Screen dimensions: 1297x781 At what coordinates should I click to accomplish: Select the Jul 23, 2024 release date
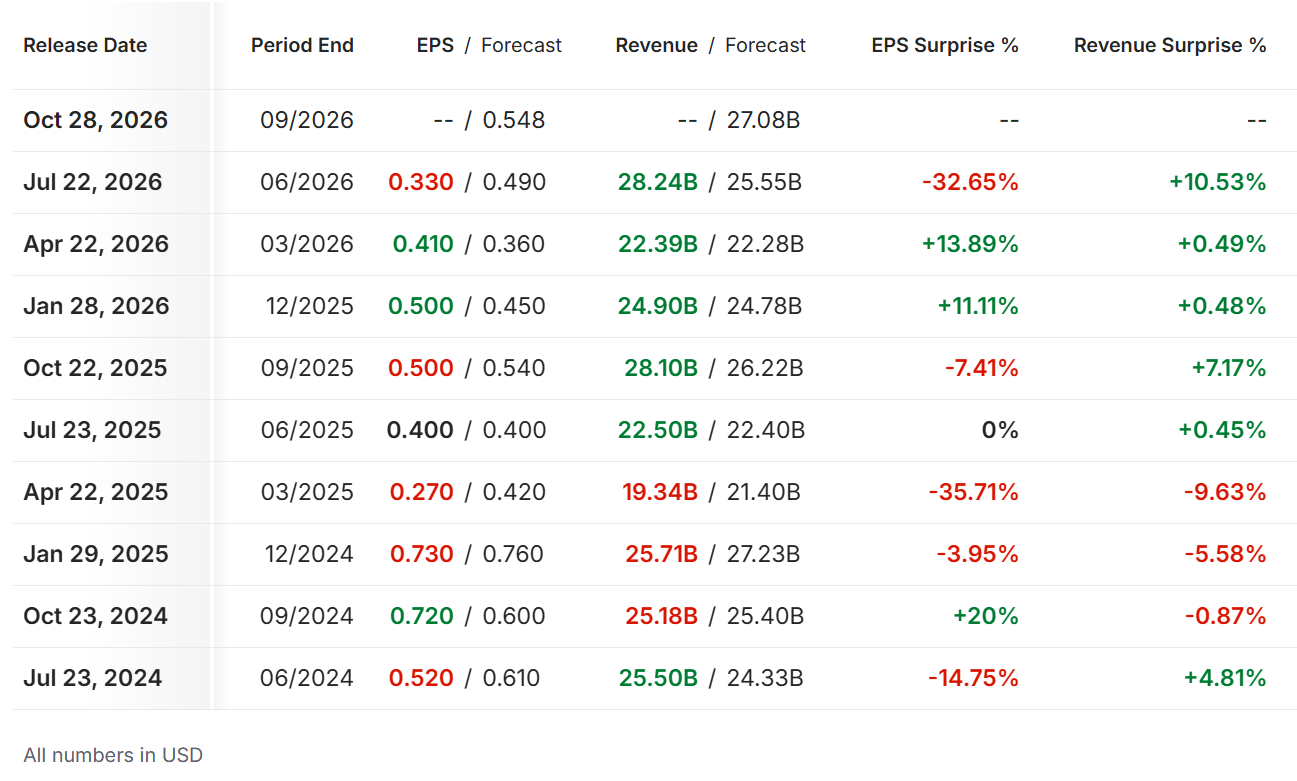pyautogui.click(x=93, y=678)
